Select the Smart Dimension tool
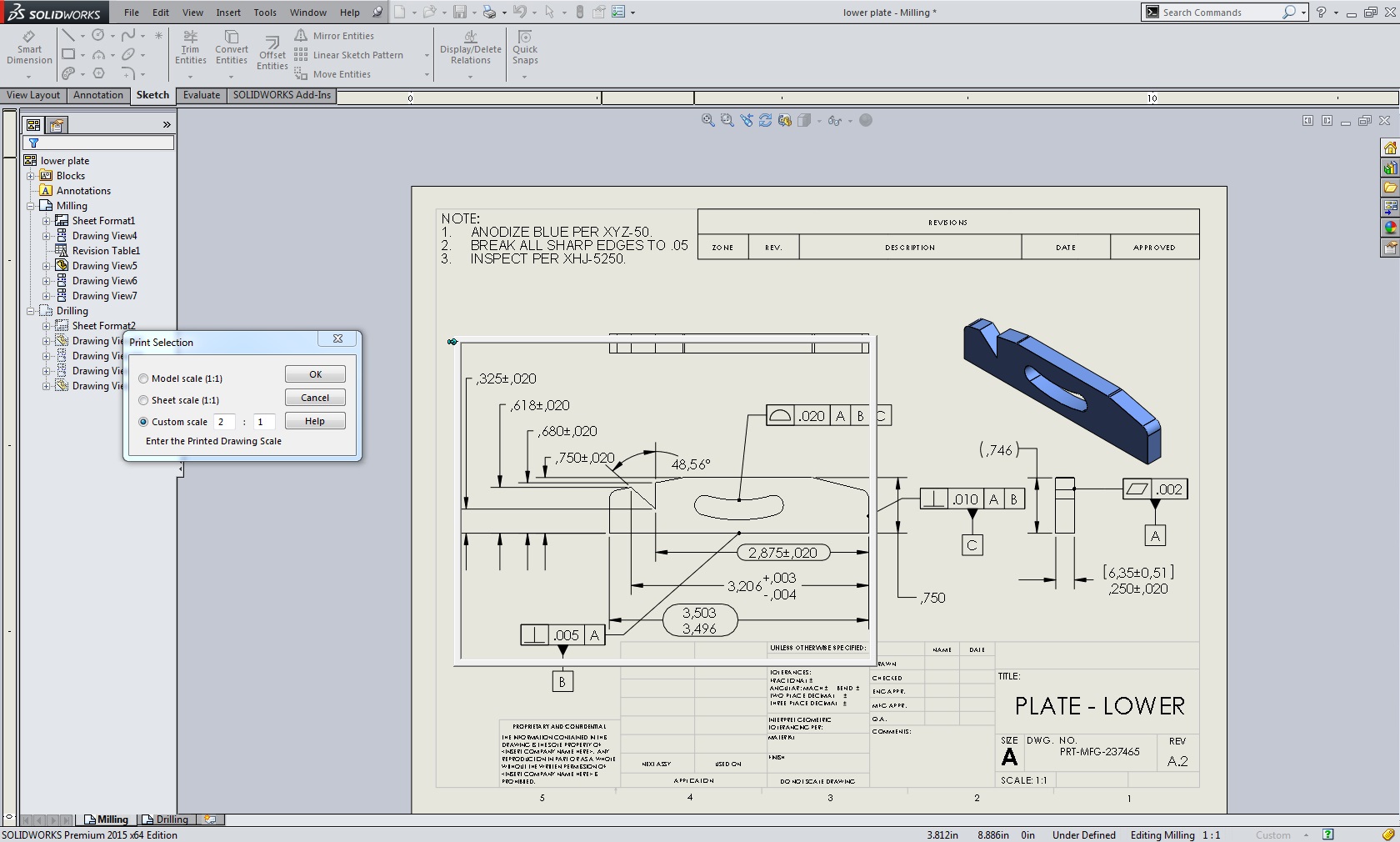Image resolution: width=1400 pixels, height=842 pixels. (x=29, y=48)
